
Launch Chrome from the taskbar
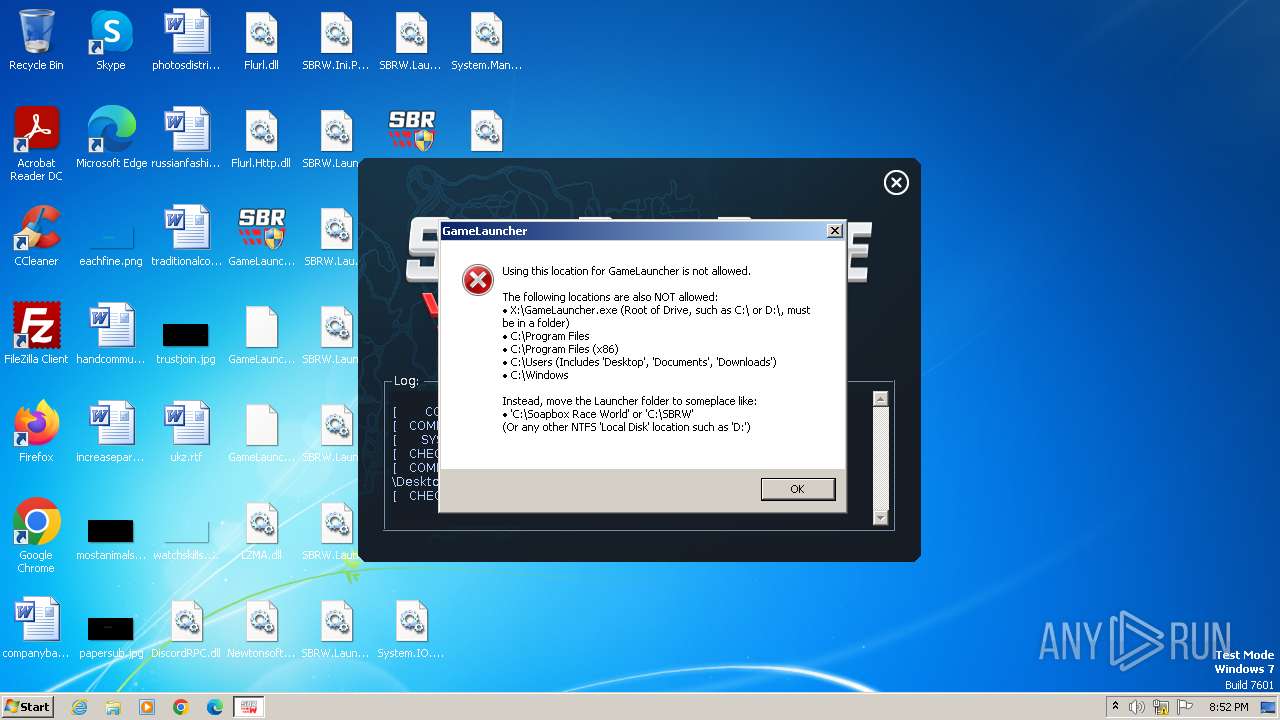[181, 707]
